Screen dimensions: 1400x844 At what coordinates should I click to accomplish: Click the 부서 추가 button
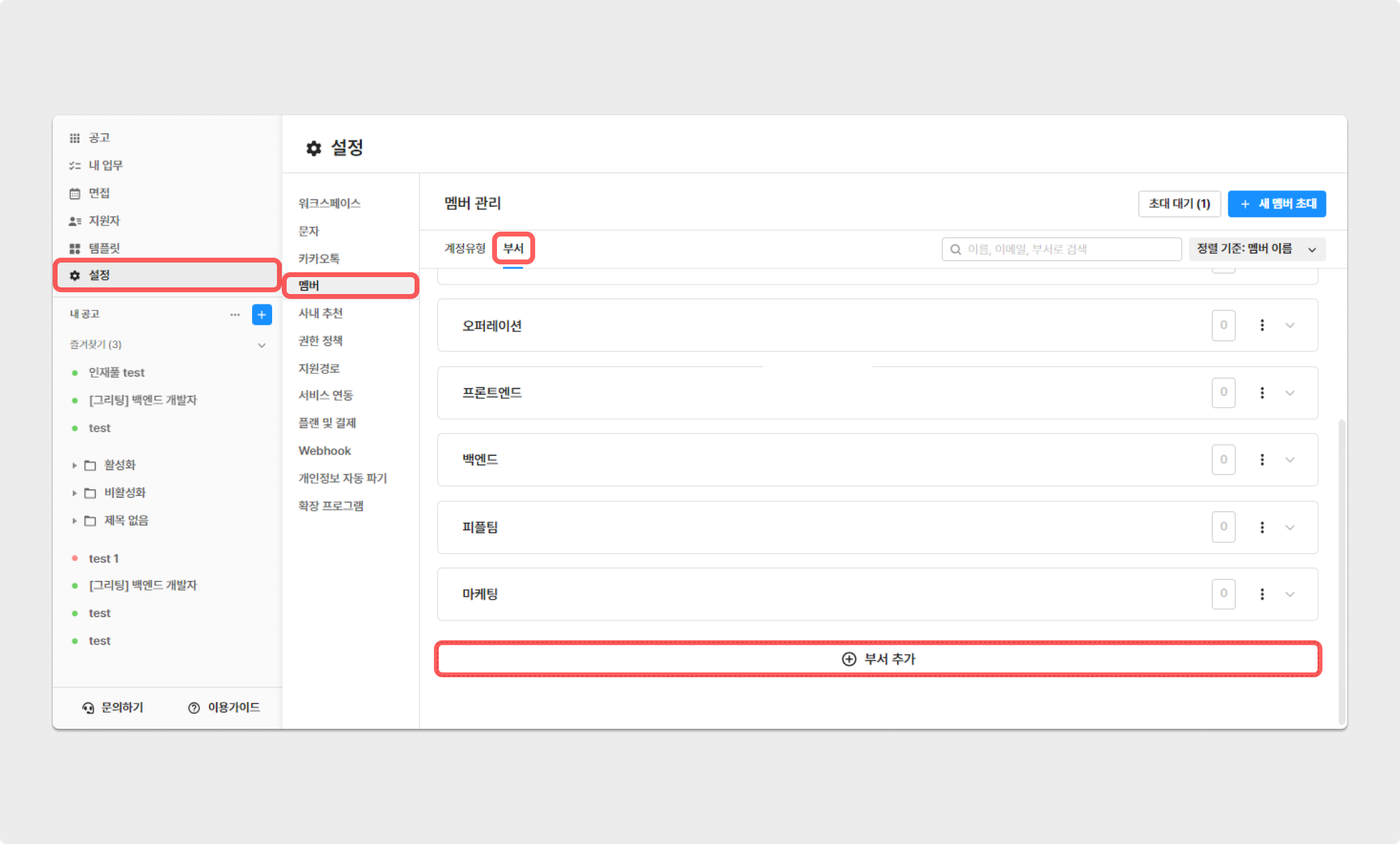click(878, 659)
